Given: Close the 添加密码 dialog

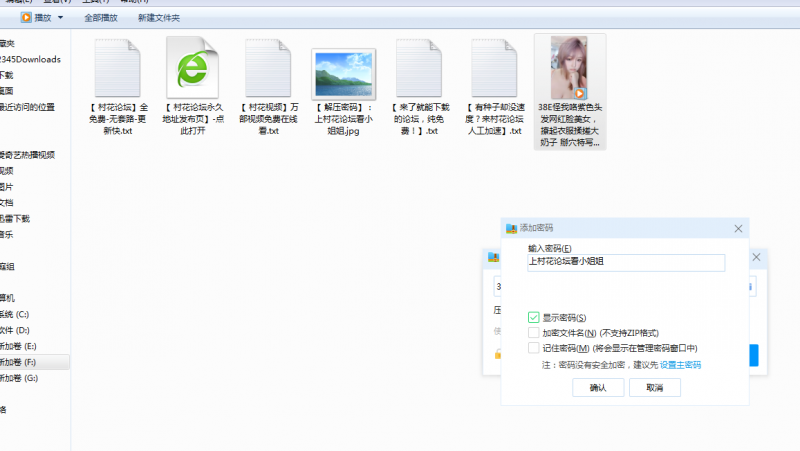Looking at the screenshot, I should (x=738, y=228).
